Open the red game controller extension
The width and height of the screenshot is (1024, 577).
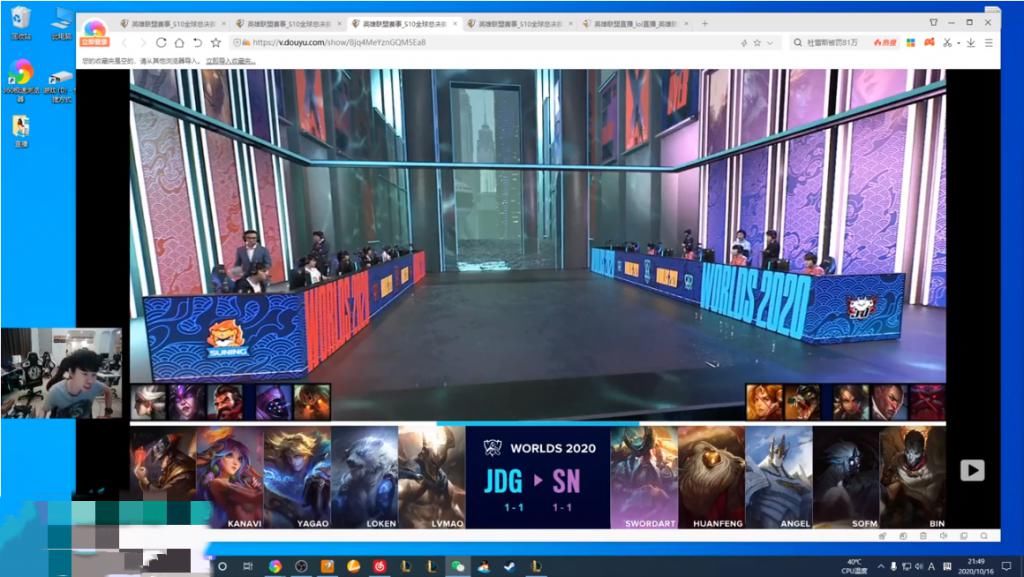point(929,42)
